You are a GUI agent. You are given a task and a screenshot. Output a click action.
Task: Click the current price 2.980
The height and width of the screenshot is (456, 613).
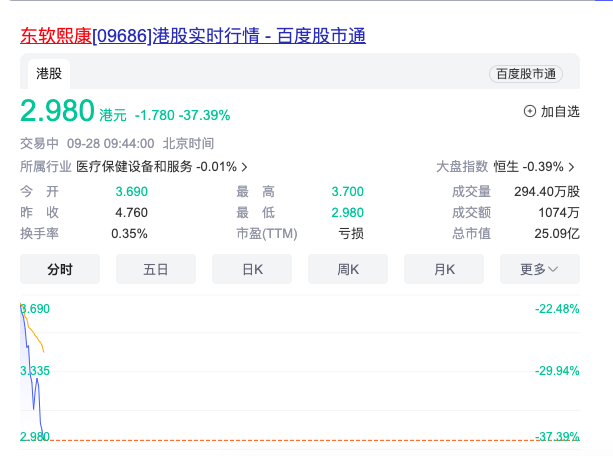[x=57, y=111]
